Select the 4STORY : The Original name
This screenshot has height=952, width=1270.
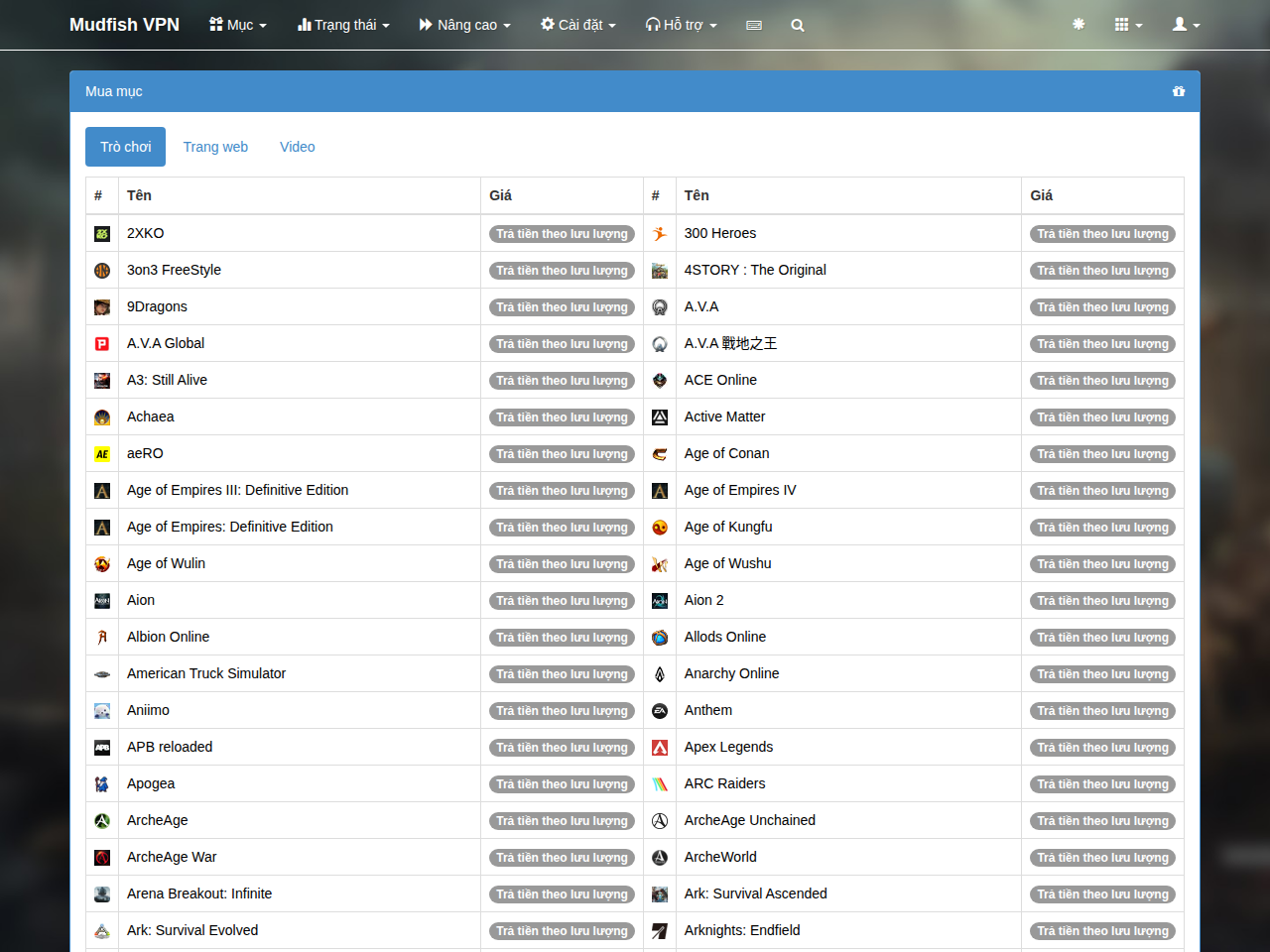[x=755, y=270]
